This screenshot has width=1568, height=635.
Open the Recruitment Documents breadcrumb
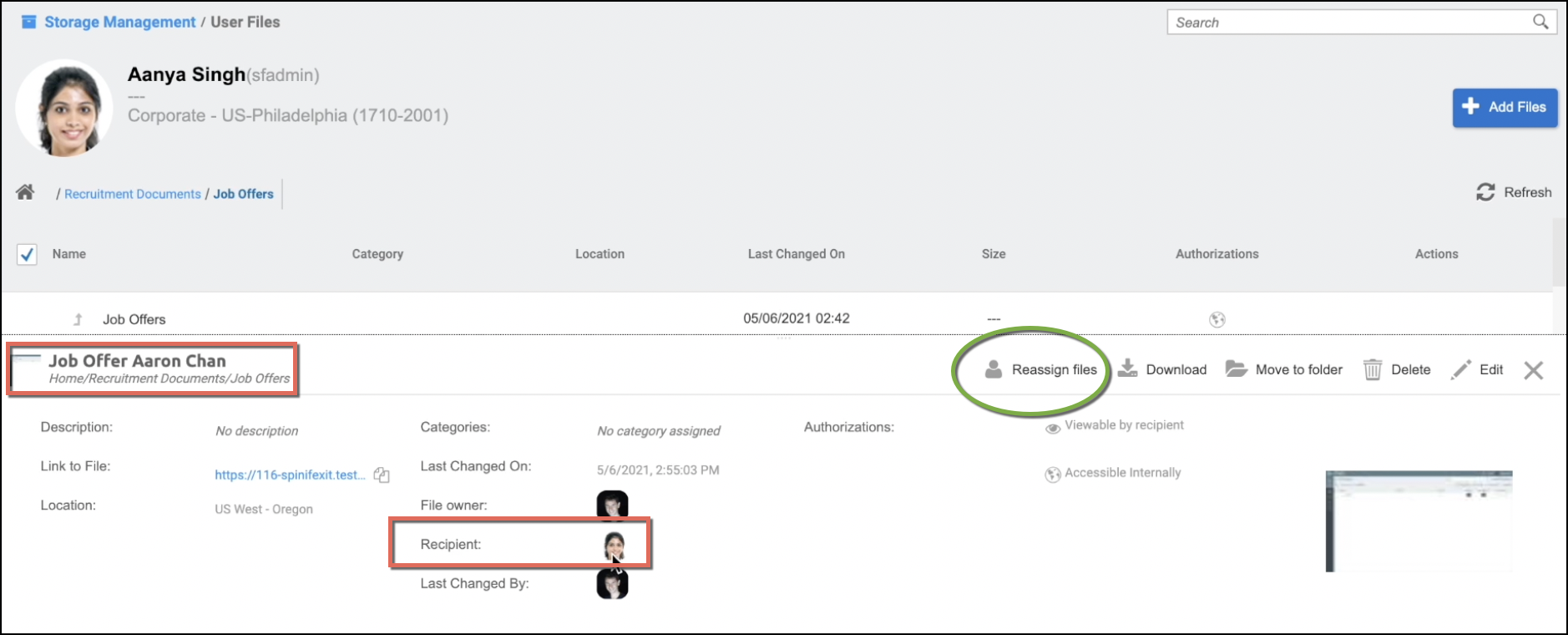[132, 194]
